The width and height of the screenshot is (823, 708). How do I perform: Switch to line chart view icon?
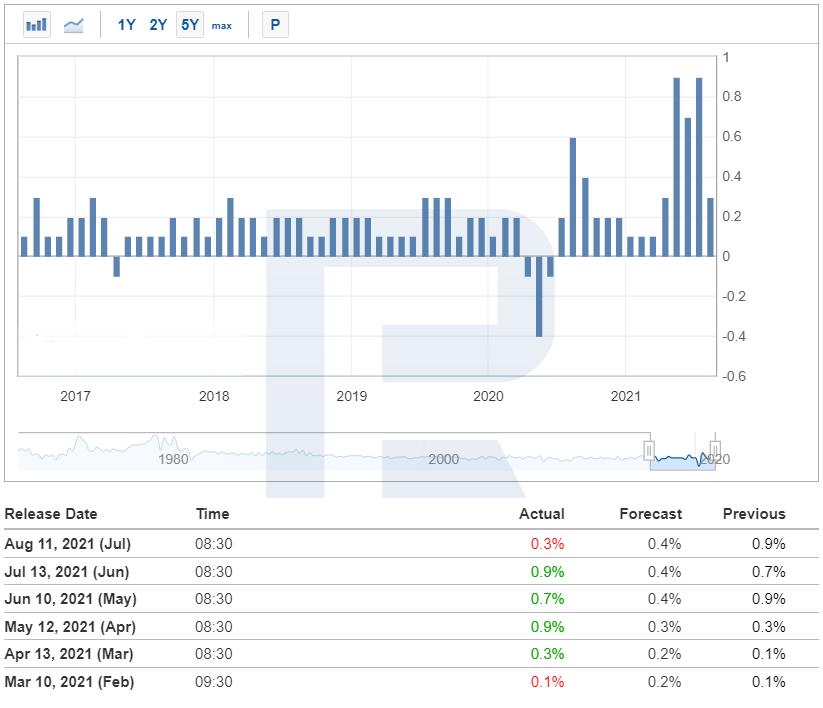73,25
